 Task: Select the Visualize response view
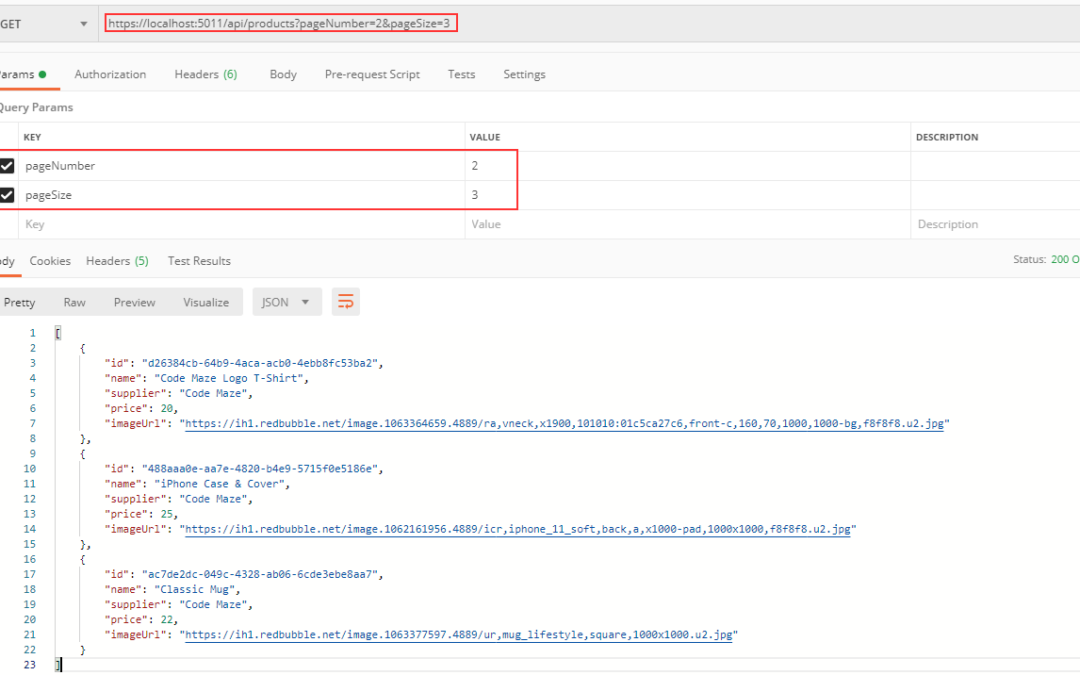pyautogui.click(x=206, y=302)
